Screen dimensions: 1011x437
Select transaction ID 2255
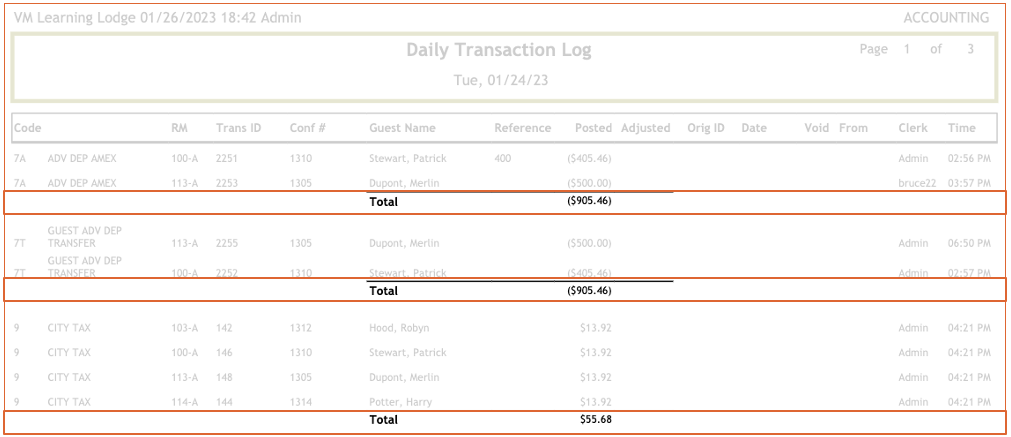tap(228, 243)
